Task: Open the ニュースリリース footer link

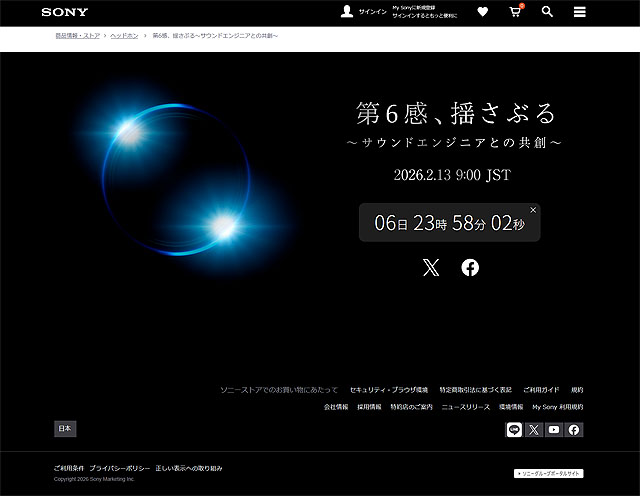Action: point(466,407)
